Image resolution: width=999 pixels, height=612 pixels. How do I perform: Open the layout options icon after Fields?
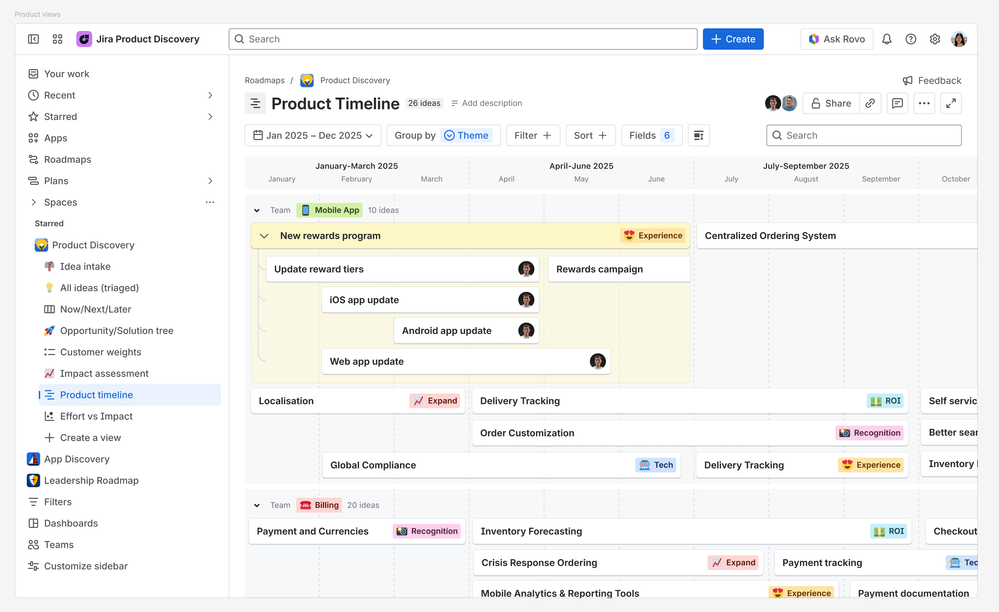coord(698,135)
